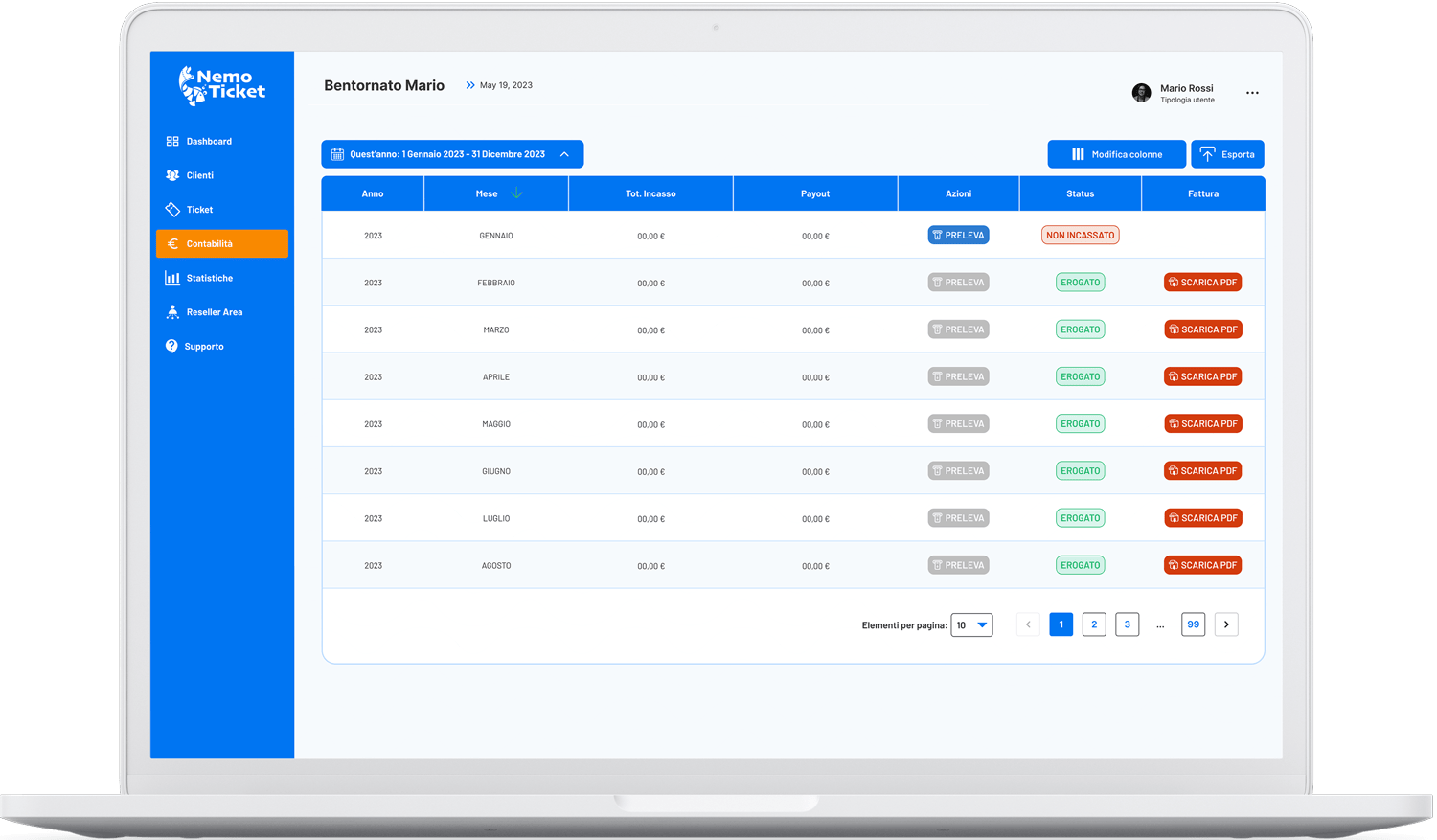Screen dimensions: 1437x840
Task: Select the Contabilità euro icon
Action: 172,244
